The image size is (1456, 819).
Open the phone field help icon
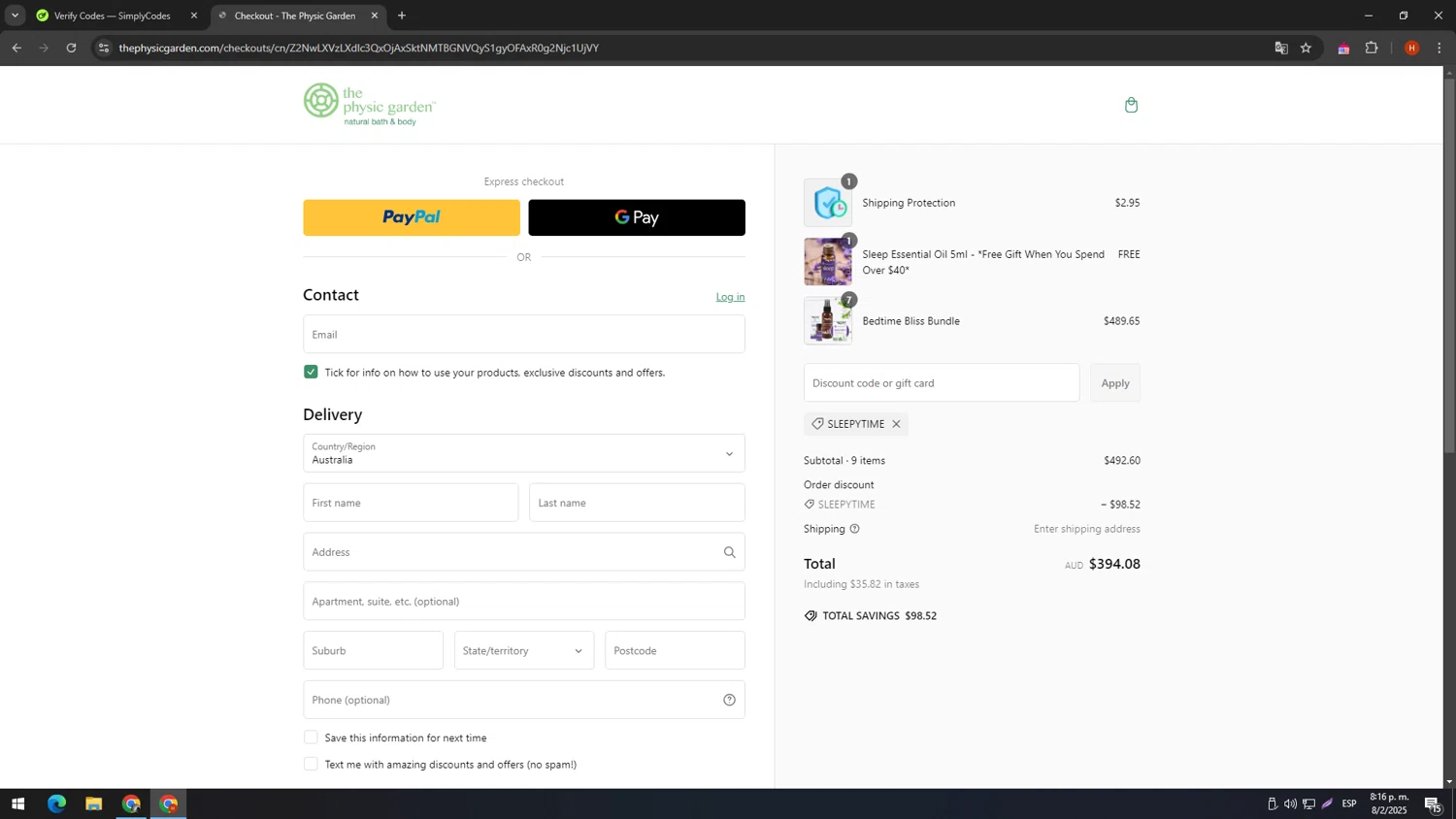pyautogui.click(x=729, y=700)
